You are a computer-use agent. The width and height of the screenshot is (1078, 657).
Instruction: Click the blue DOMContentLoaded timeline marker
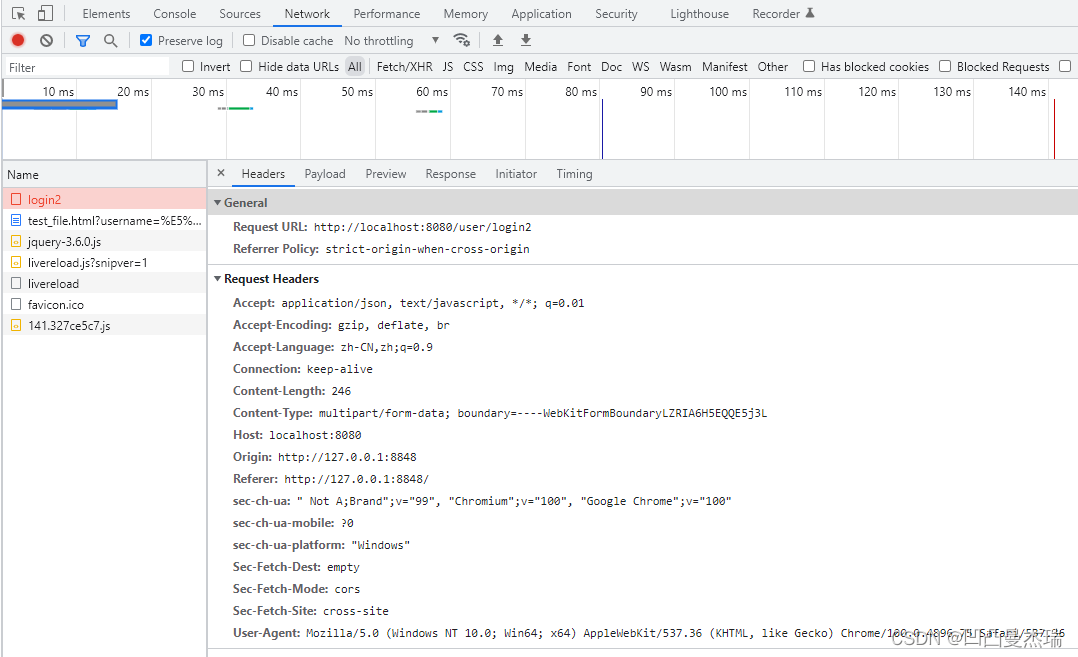pos(602,129)
